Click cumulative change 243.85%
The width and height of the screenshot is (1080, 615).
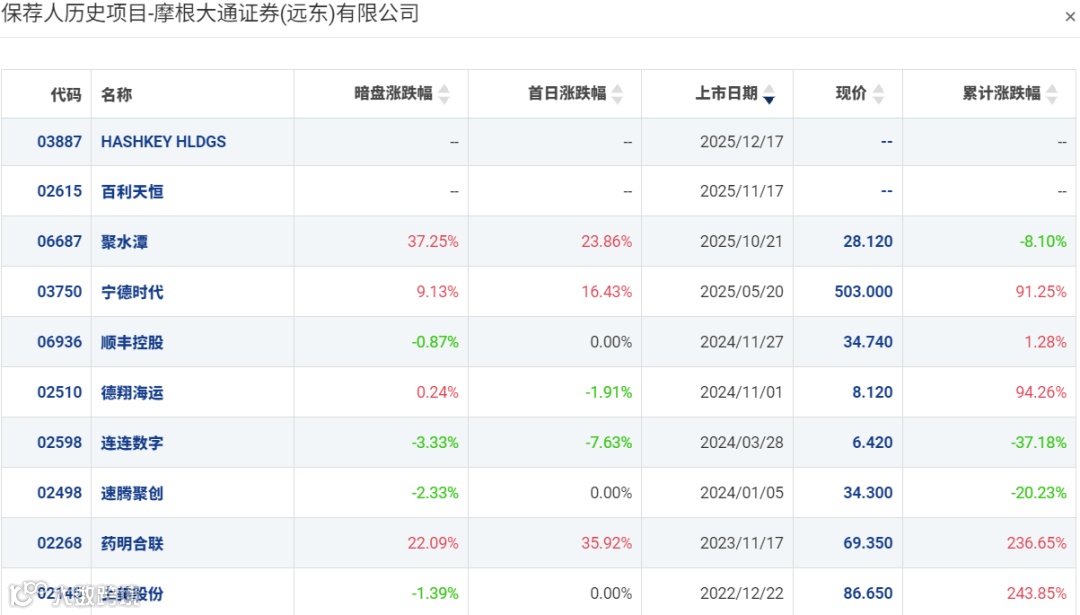1037,594
